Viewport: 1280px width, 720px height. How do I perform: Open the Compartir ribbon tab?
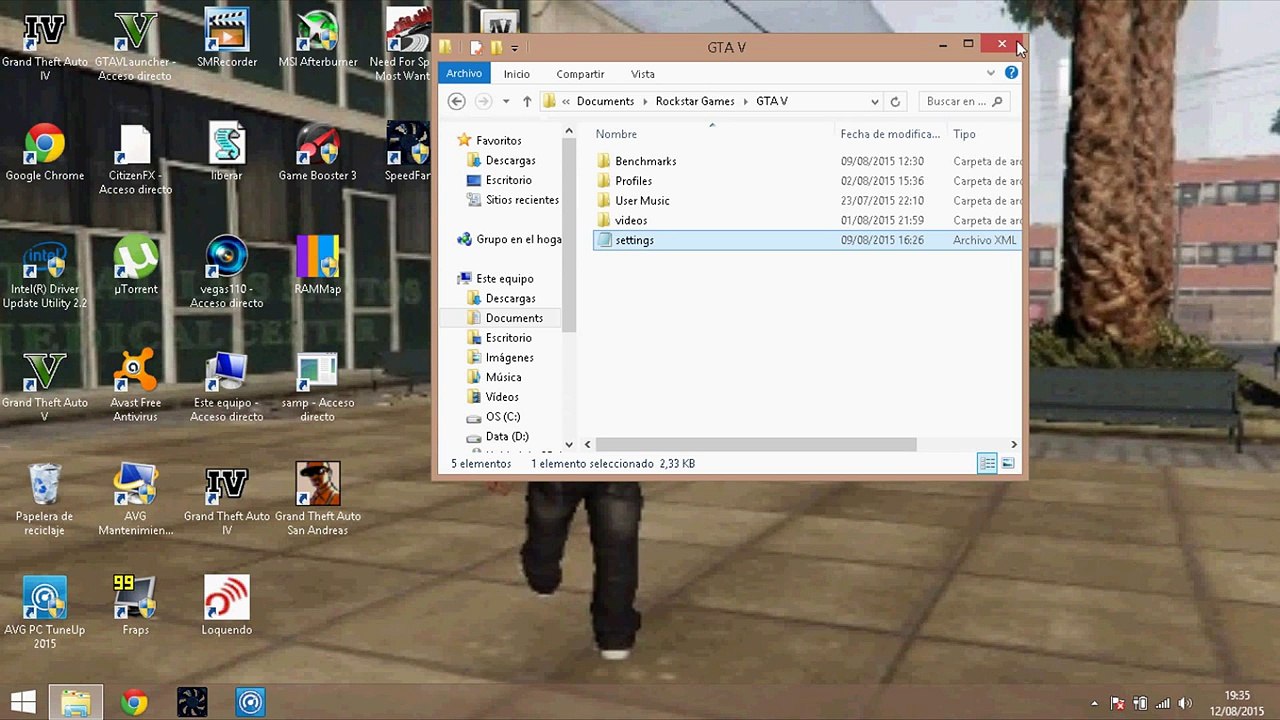580,74
